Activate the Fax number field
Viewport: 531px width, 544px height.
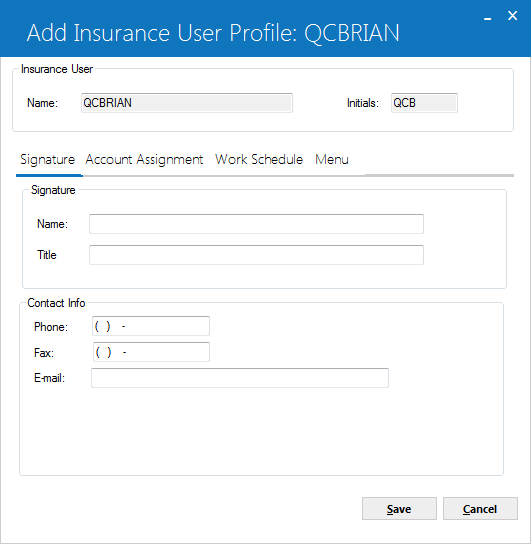coord(151,352)
